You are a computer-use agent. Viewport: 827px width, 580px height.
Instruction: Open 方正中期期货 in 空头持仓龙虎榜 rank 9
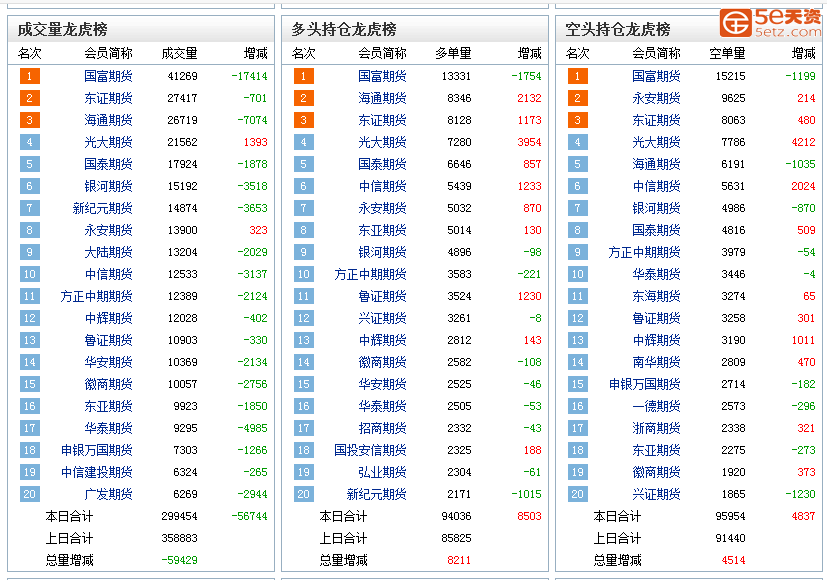click(x=645, y=252)
